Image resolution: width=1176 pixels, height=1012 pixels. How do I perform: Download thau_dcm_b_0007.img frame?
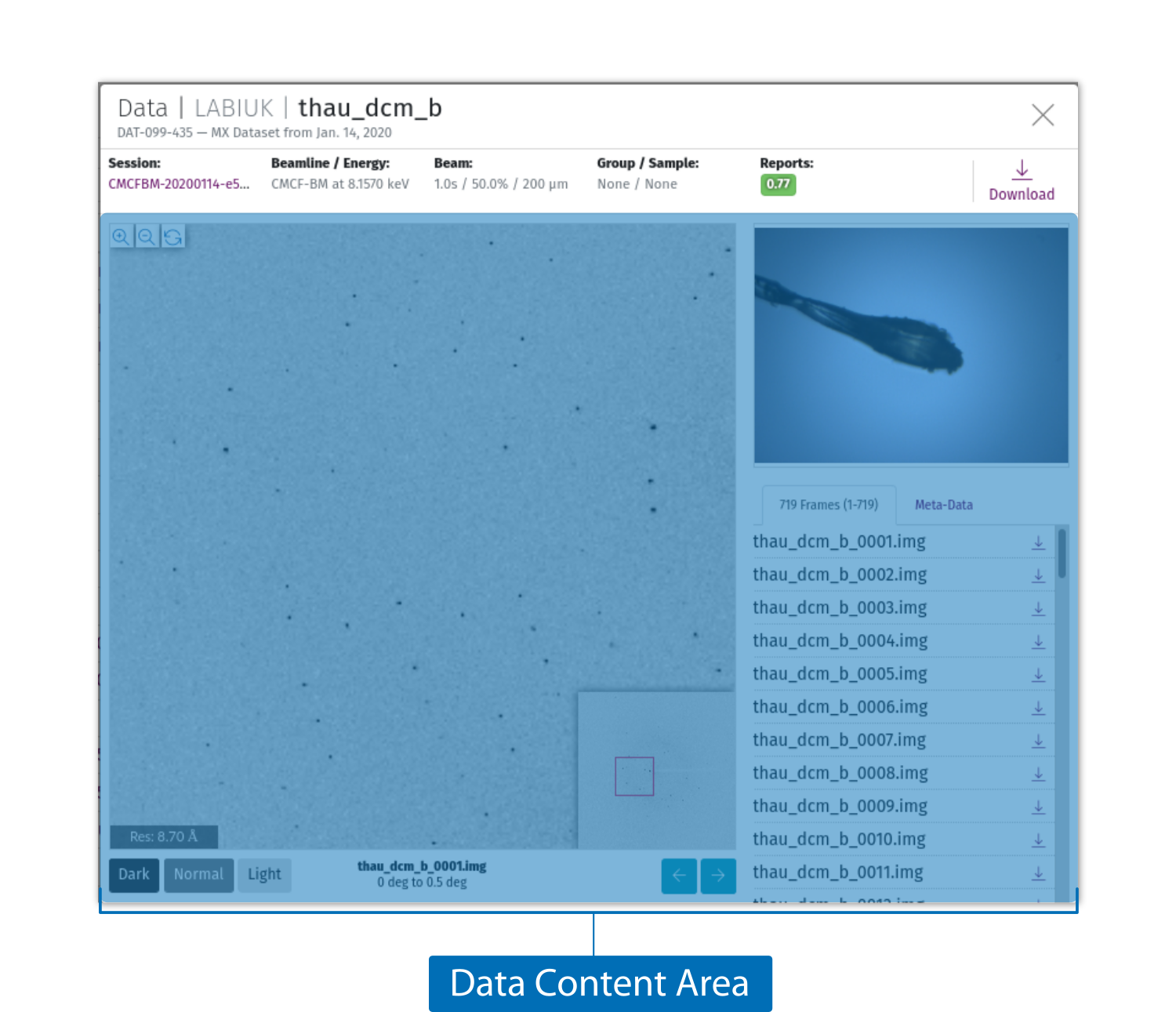[1038, 741]
